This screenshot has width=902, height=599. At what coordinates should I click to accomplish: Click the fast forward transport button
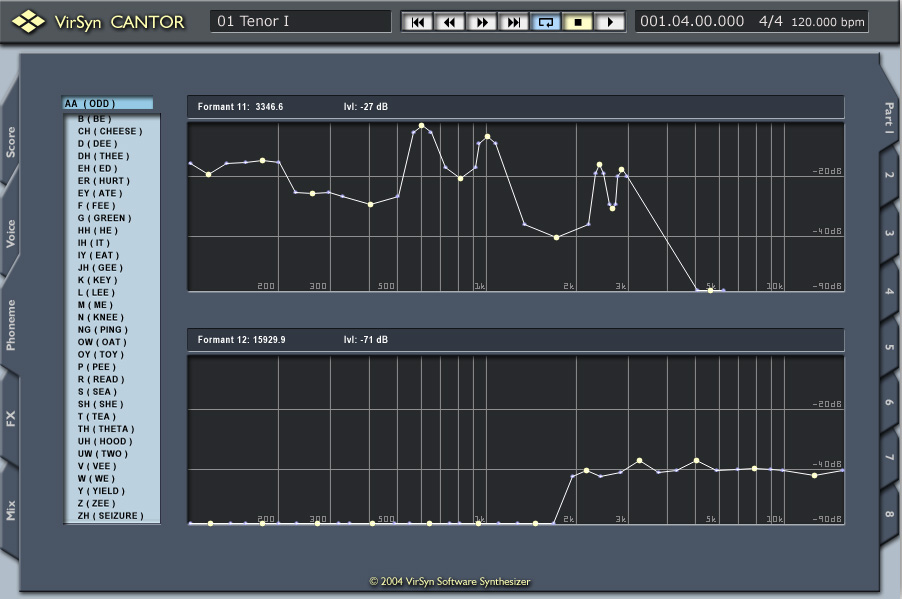(x=481, y=22)
